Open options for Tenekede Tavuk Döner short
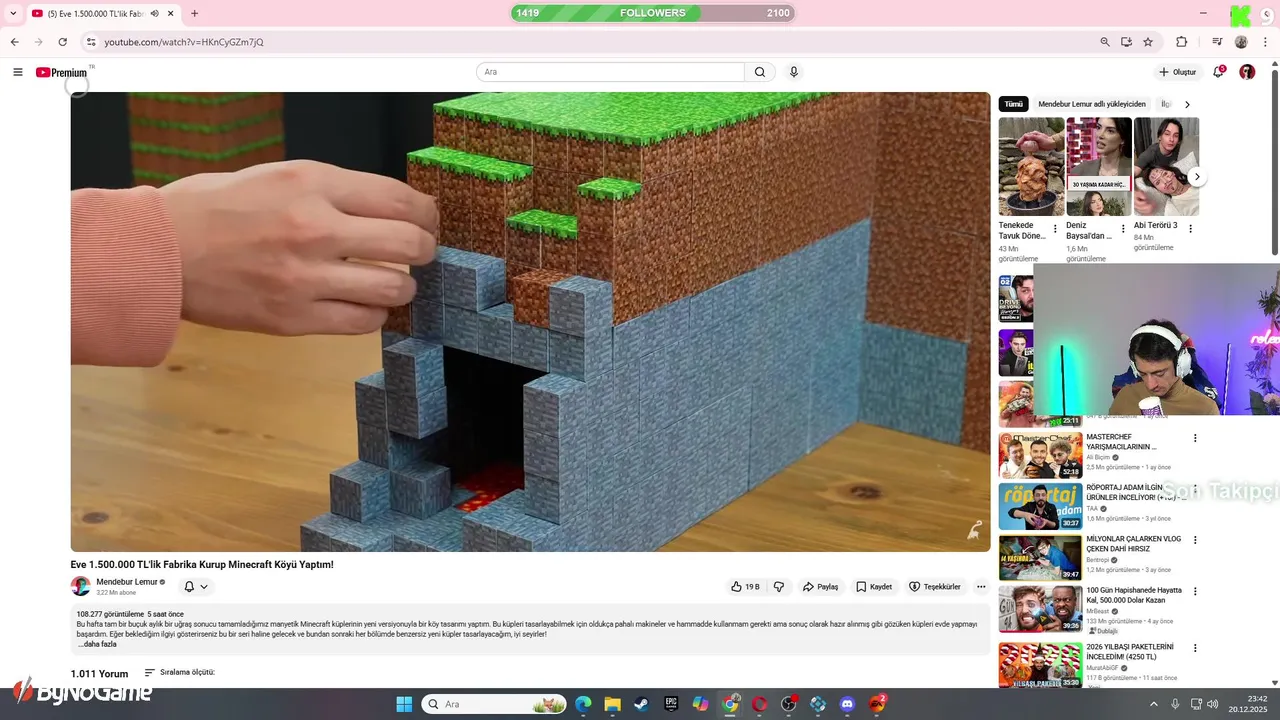 (1055, 229)
